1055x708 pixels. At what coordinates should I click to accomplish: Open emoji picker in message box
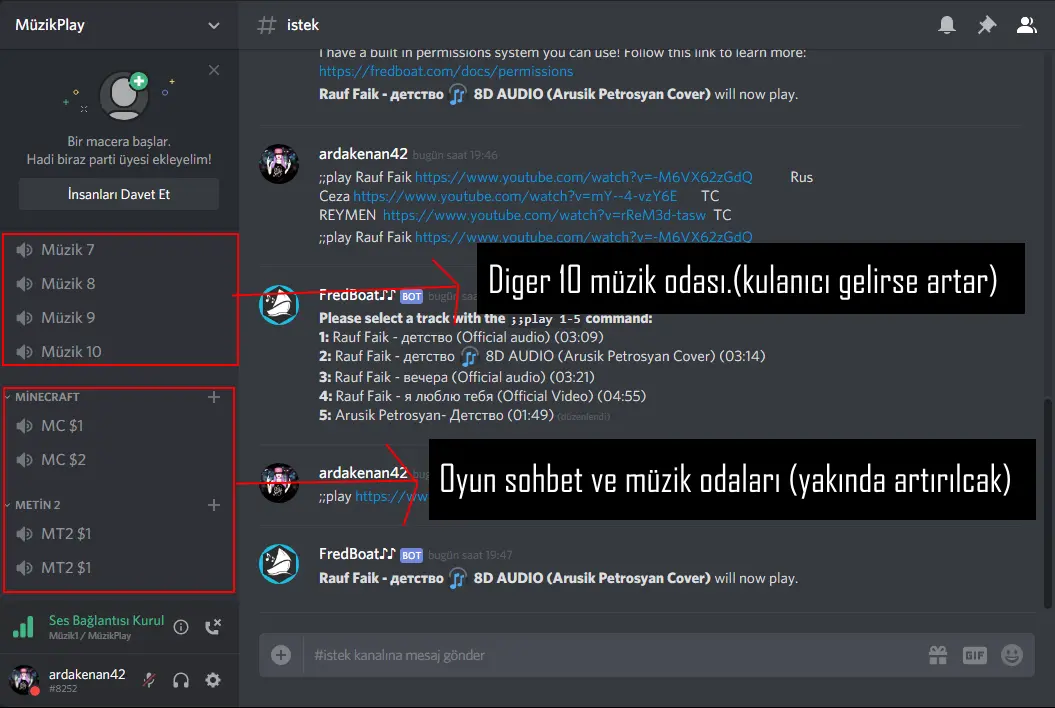coord(1012,655)
